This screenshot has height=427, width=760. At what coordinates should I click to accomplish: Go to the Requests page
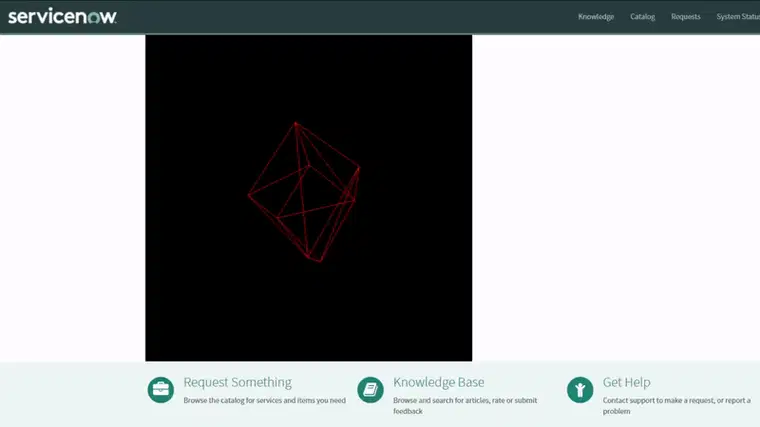685,16
